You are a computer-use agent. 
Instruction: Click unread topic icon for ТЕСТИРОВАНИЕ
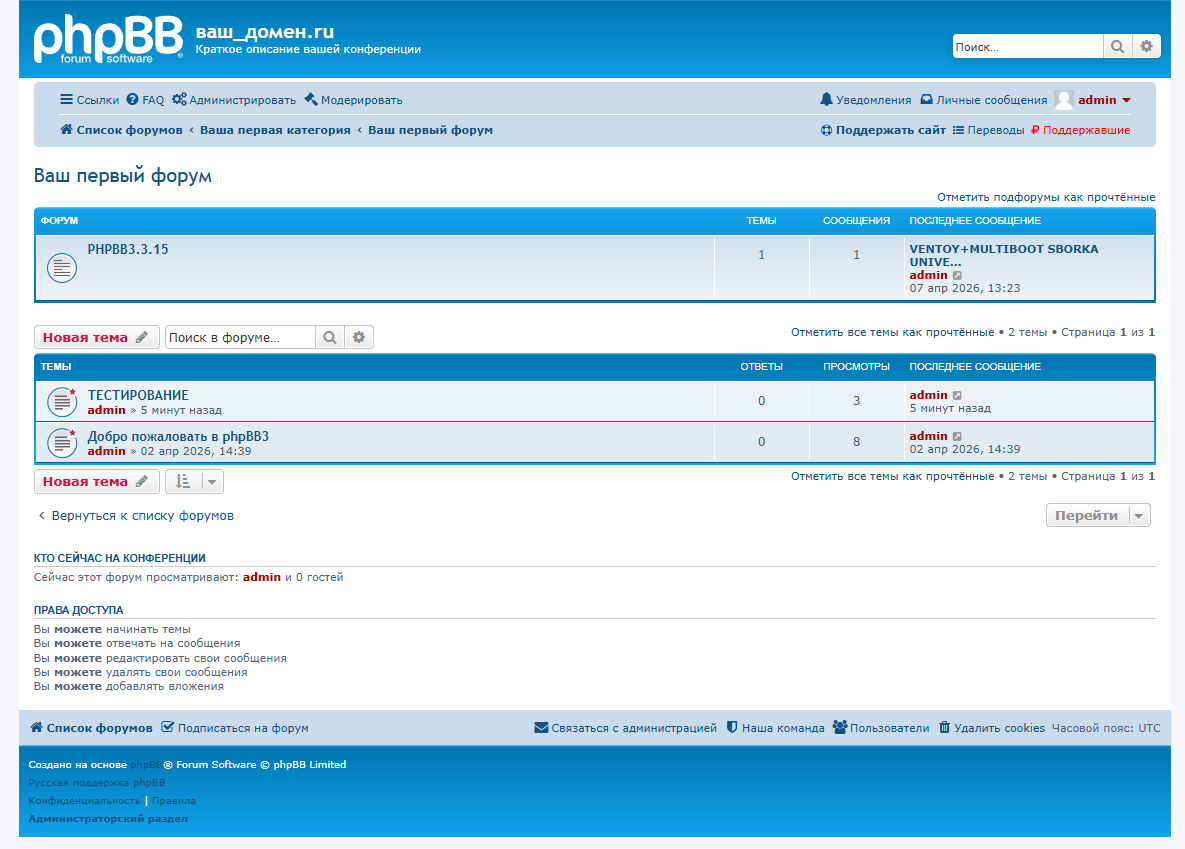(62, 402)
